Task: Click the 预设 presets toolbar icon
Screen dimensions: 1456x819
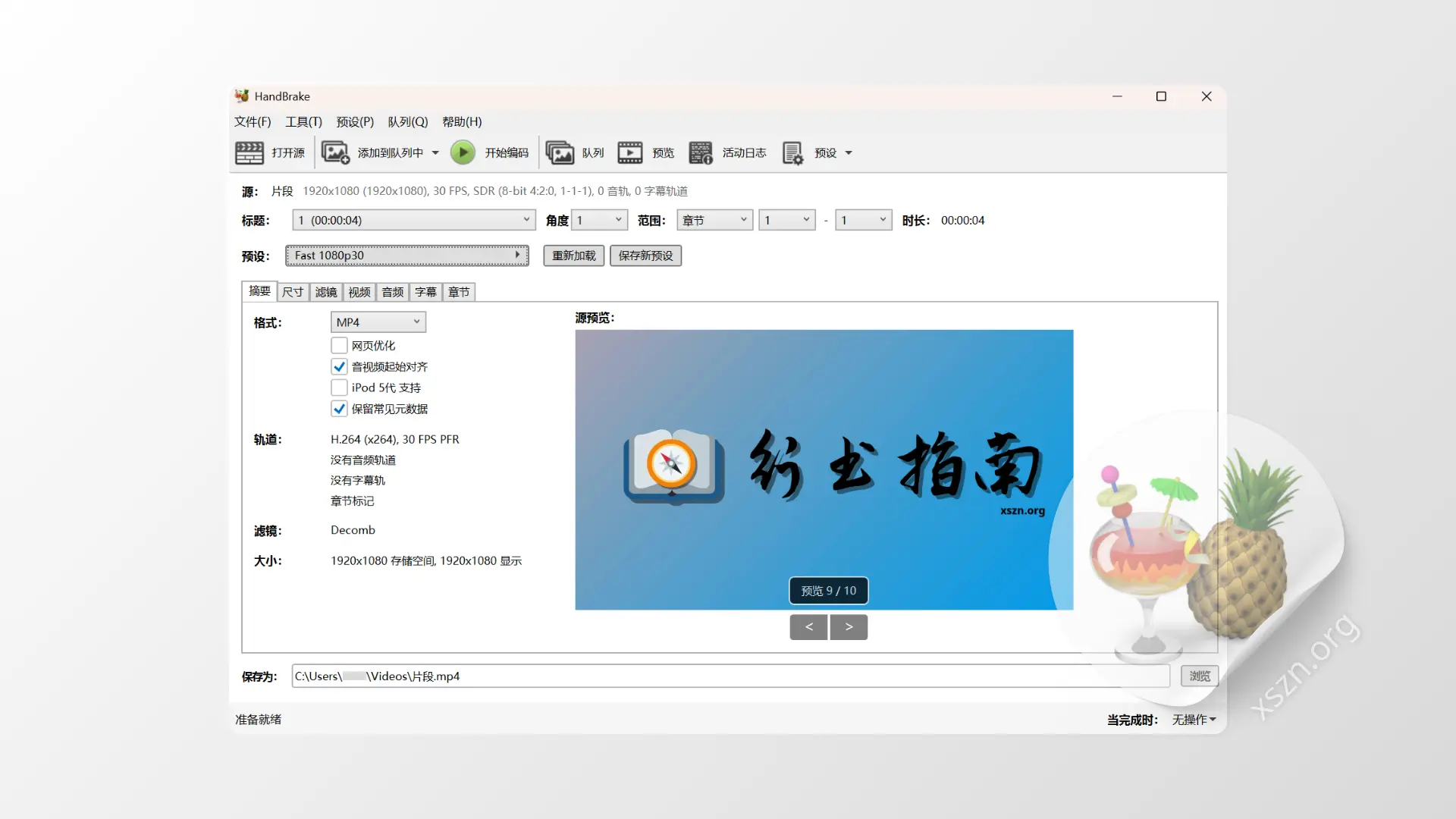Action: [x=793, y=152]
